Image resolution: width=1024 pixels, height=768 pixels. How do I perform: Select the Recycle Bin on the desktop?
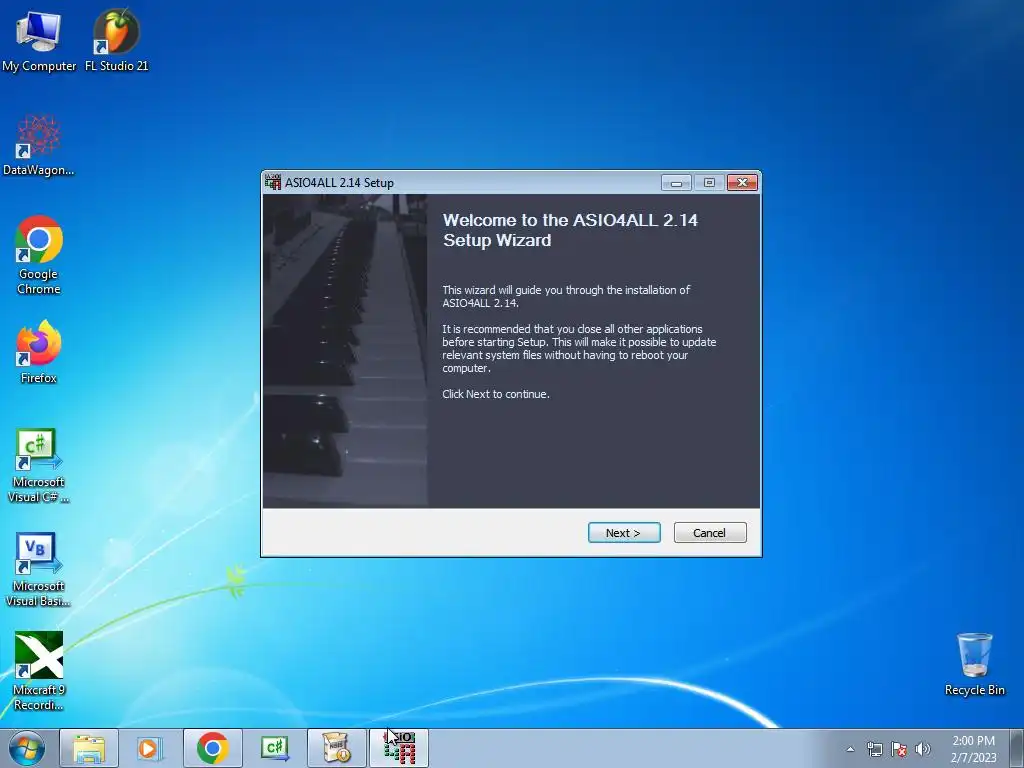[974, 665]
